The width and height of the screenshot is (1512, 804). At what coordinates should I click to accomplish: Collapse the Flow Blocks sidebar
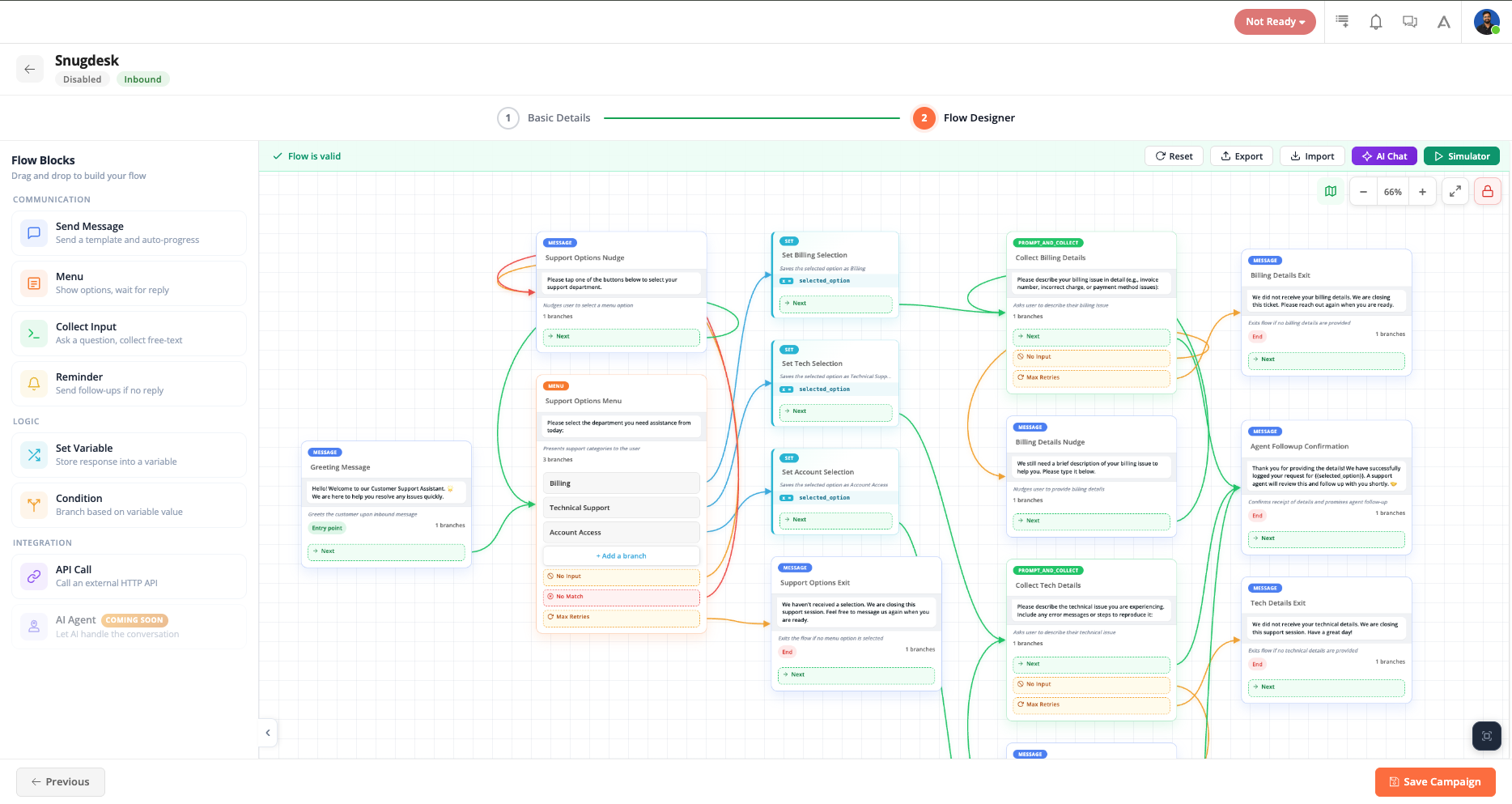268,734
